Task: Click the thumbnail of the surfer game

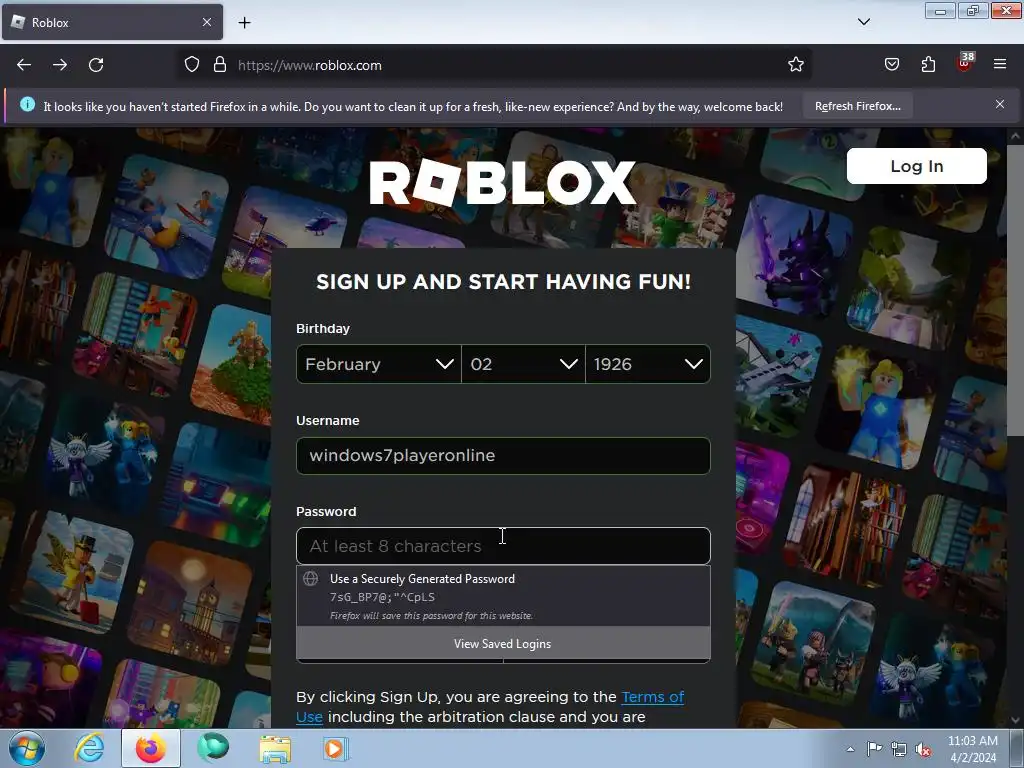Action: tap(167, 216)
